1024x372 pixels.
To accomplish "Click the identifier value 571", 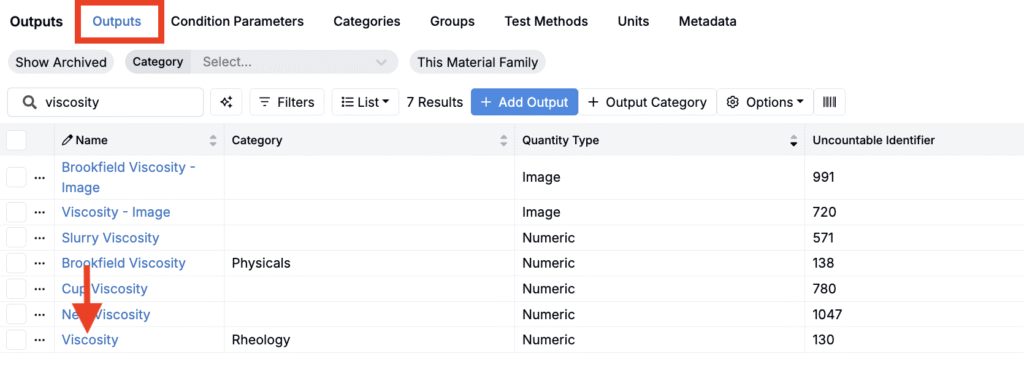I will pos(824,238).
